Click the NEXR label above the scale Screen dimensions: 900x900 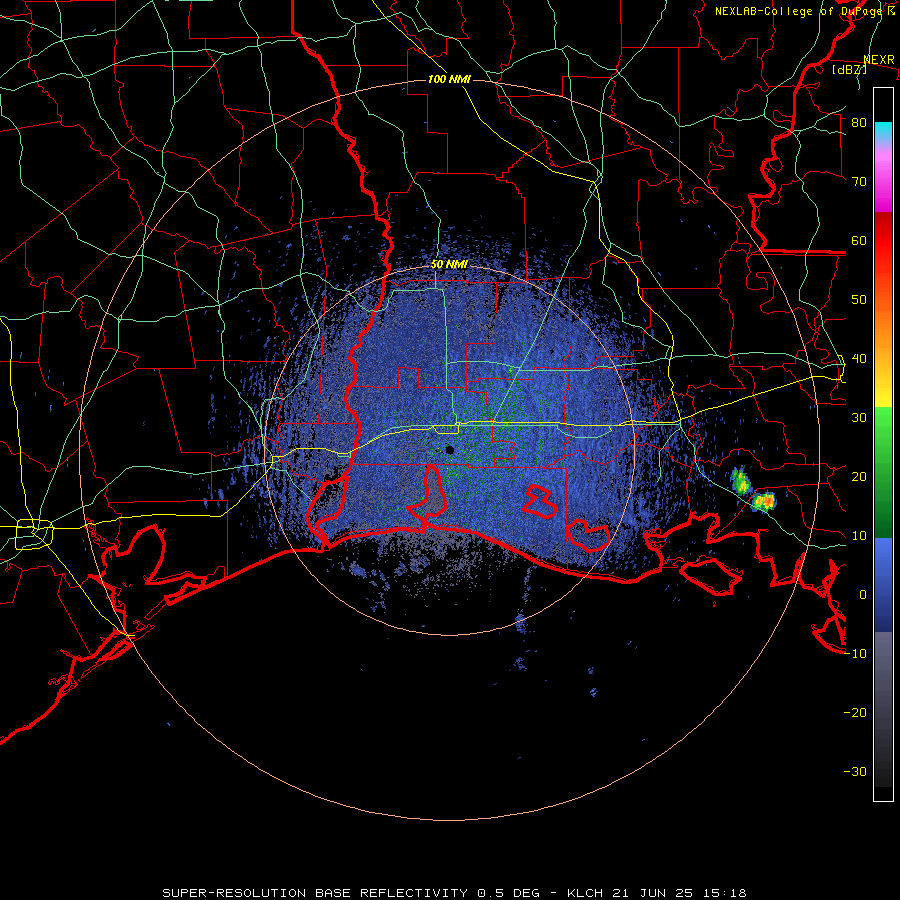coord(879,60)
